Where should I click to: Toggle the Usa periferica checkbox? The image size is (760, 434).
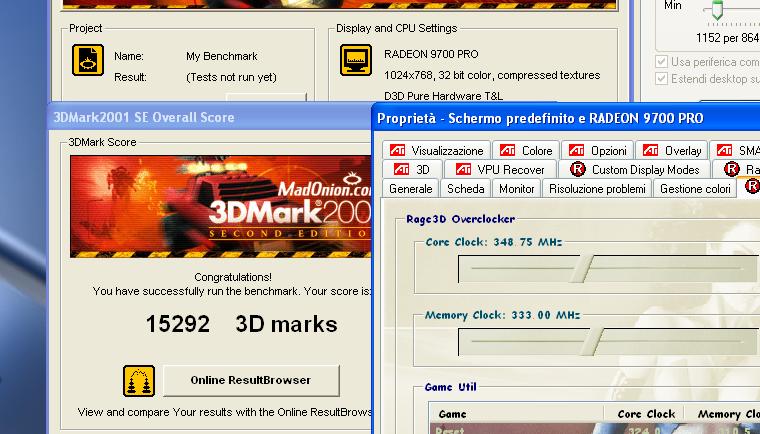pos(661,62)
